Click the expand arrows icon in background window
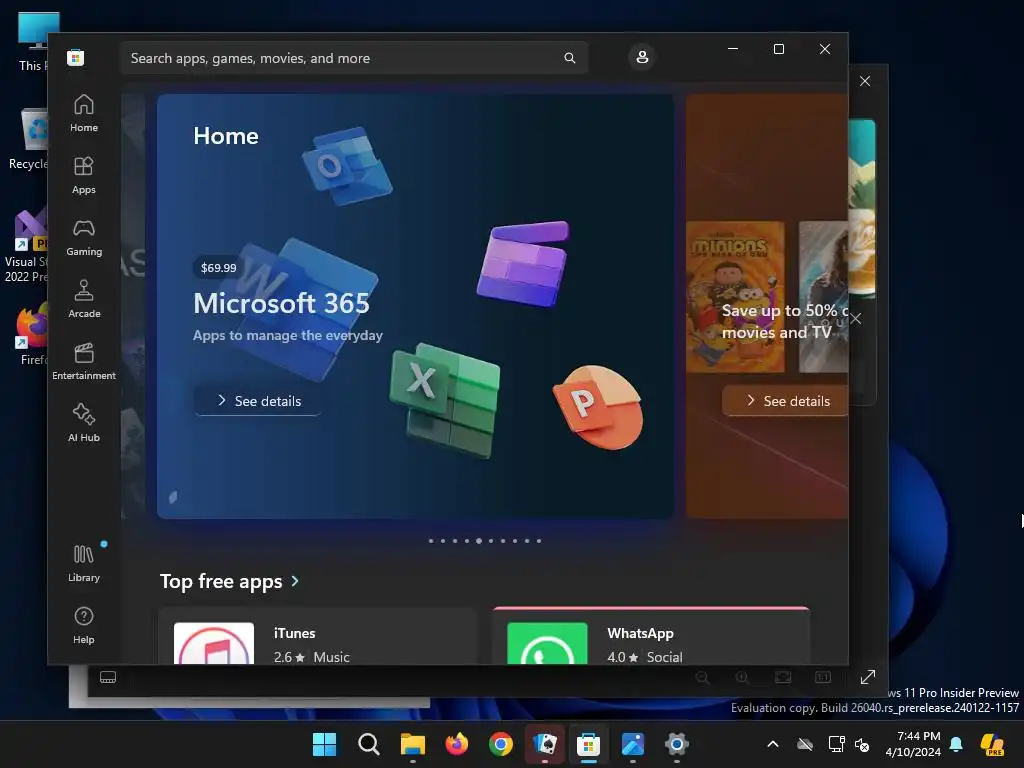Screen dimensions: 1024x768 pyautogui.click(x=867, y=677)
